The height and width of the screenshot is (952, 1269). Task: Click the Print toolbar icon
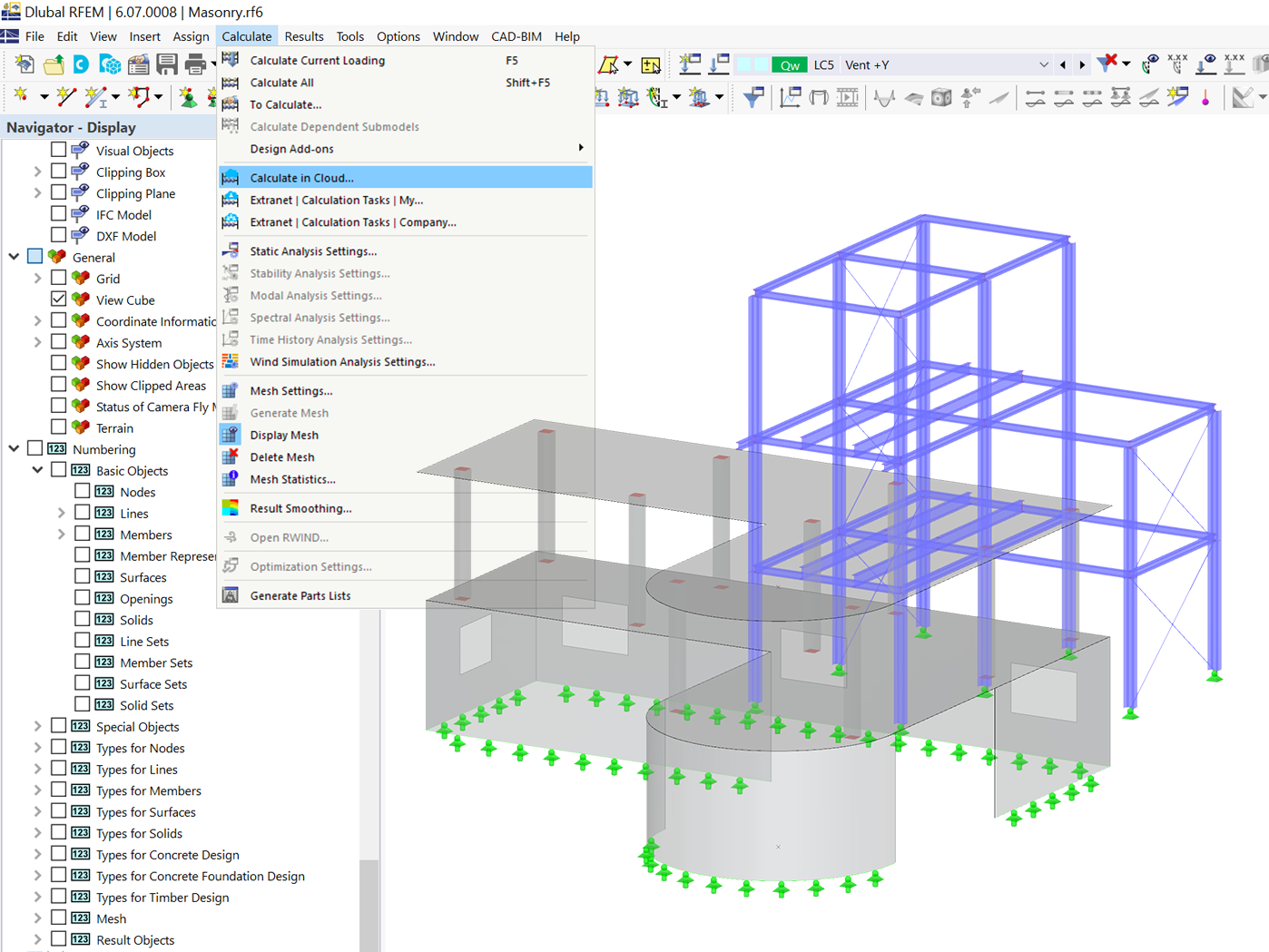click(x=195, y=64)
